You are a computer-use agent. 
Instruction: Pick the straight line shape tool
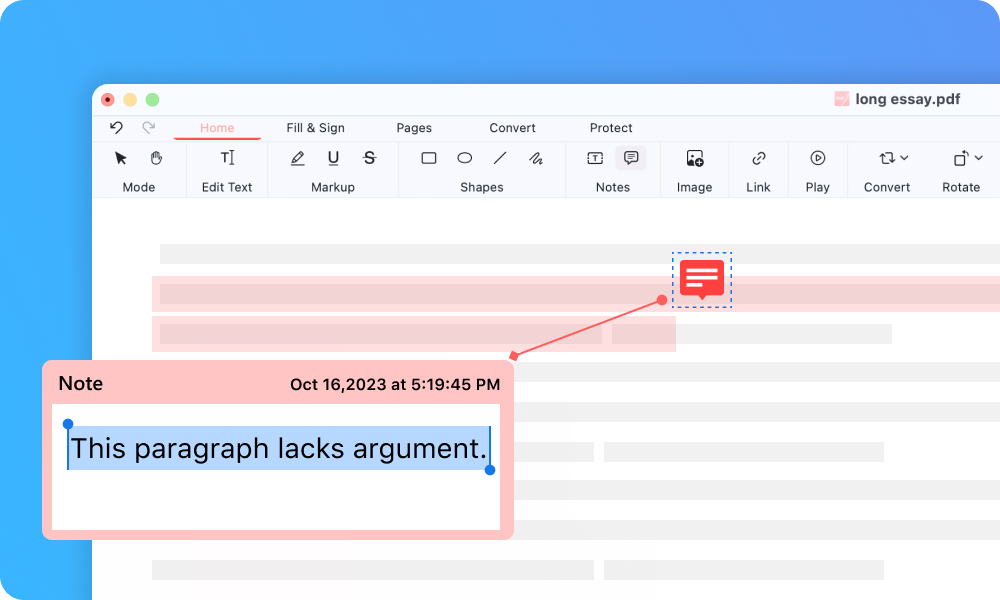pyautogui.click(x=500, y=158)
